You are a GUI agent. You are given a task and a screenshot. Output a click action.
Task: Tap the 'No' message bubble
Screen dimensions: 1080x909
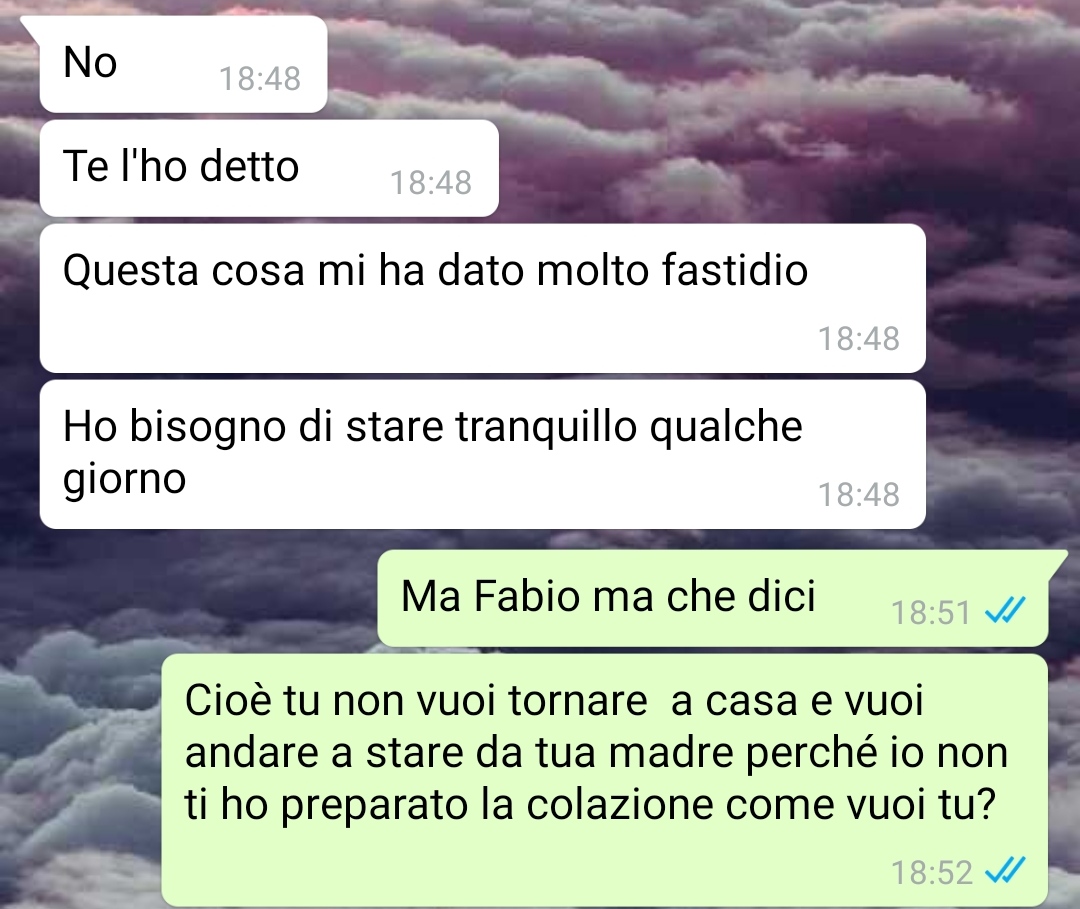coord(183,63)
